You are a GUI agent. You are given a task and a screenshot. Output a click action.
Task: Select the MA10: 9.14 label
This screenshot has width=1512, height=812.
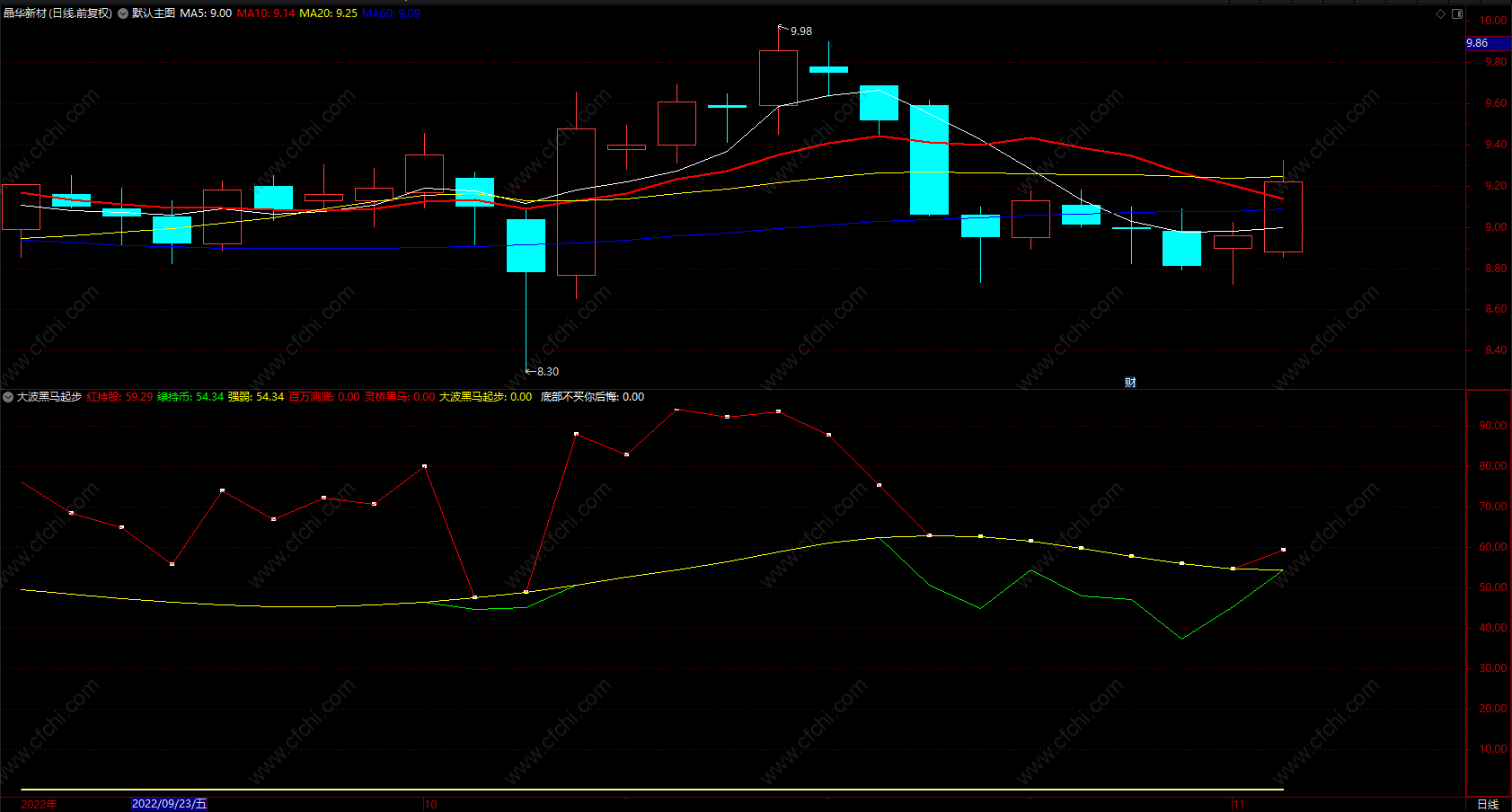pyautogui.click(x=265, y=13)
